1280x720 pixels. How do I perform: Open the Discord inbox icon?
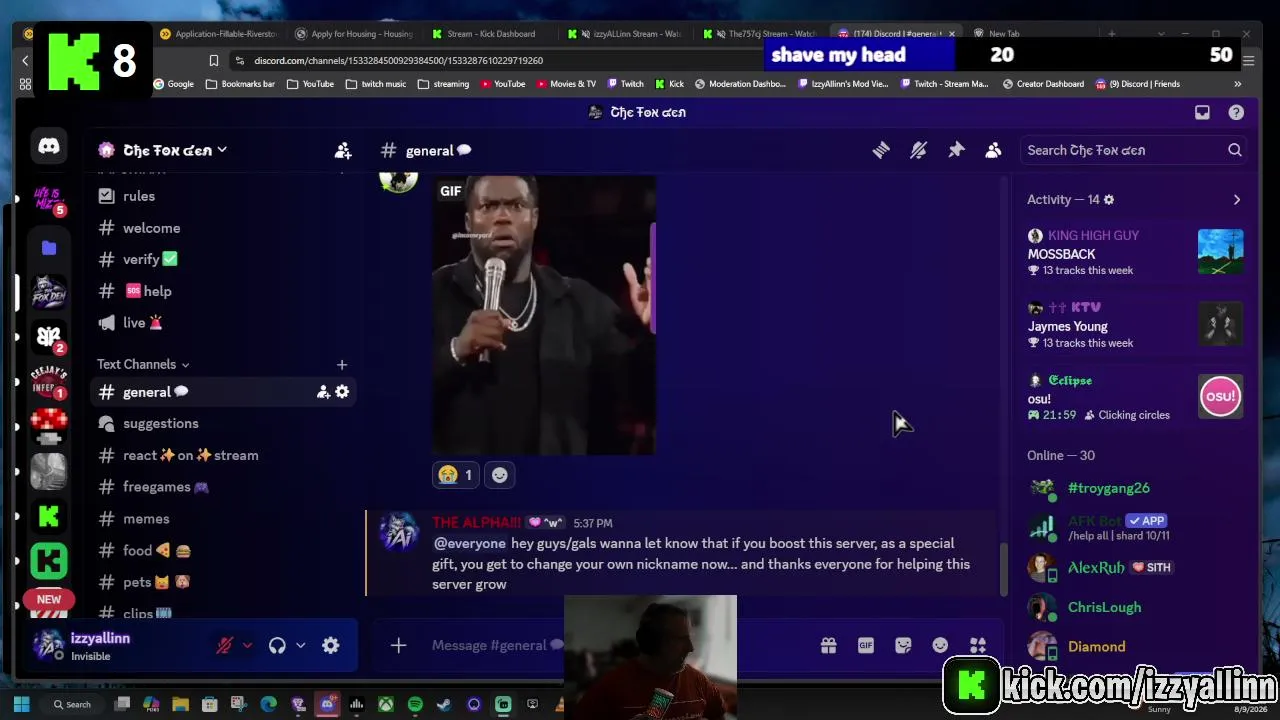[x=1202, y=113]
